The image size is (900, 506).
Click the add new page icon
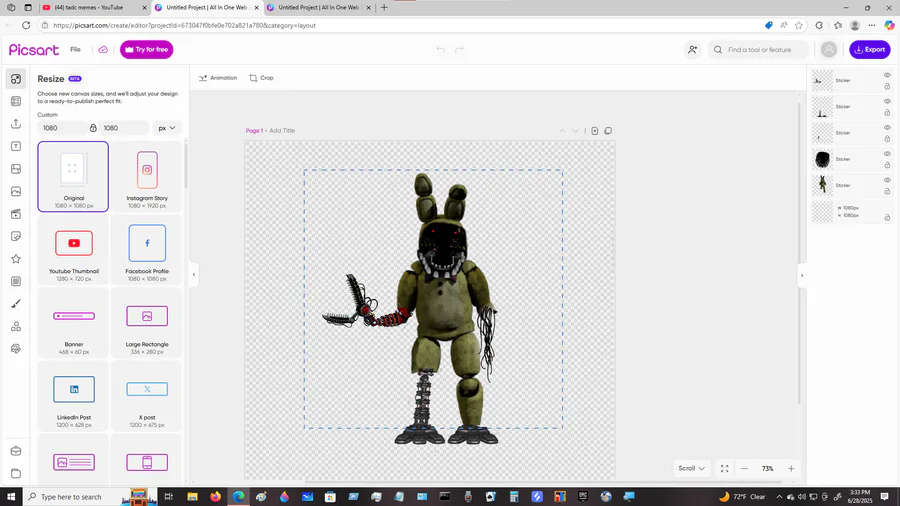tap(595, 131)
